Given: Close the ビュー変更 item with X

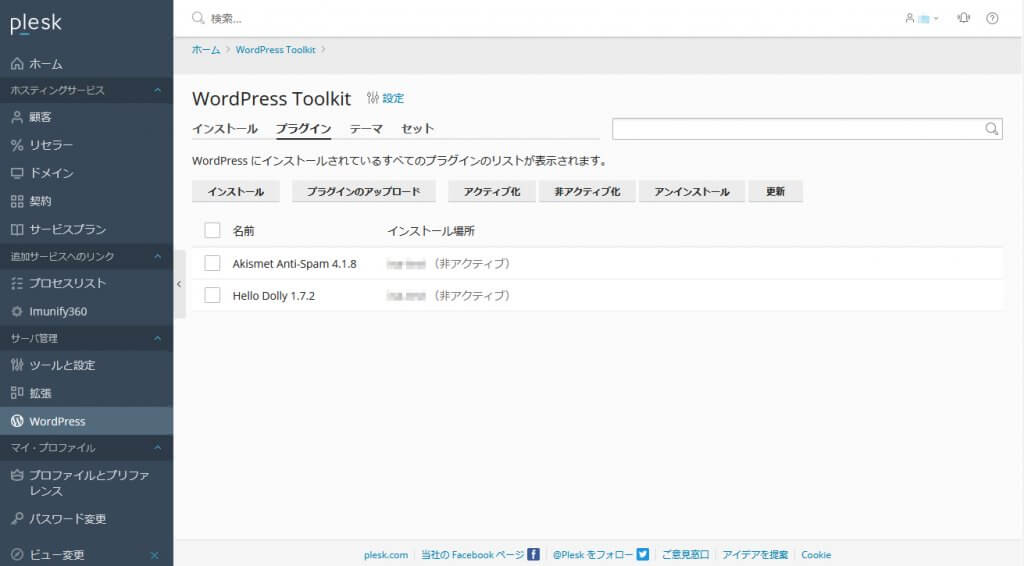Looking at the screenshot, I should [x=155, y=556].
